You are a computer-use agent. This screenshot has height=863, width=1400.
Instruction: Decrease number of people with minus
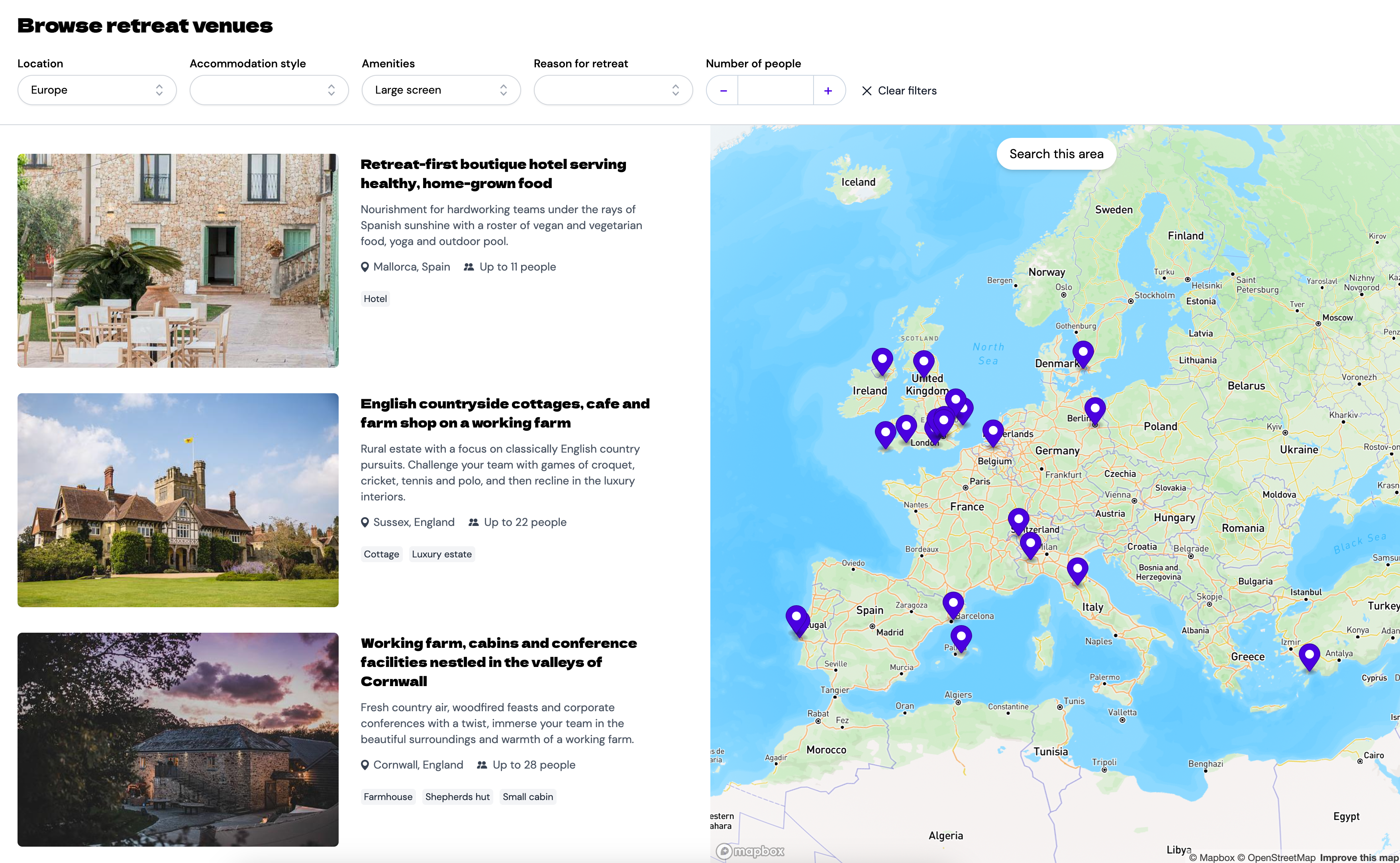[x=723, y=91]
